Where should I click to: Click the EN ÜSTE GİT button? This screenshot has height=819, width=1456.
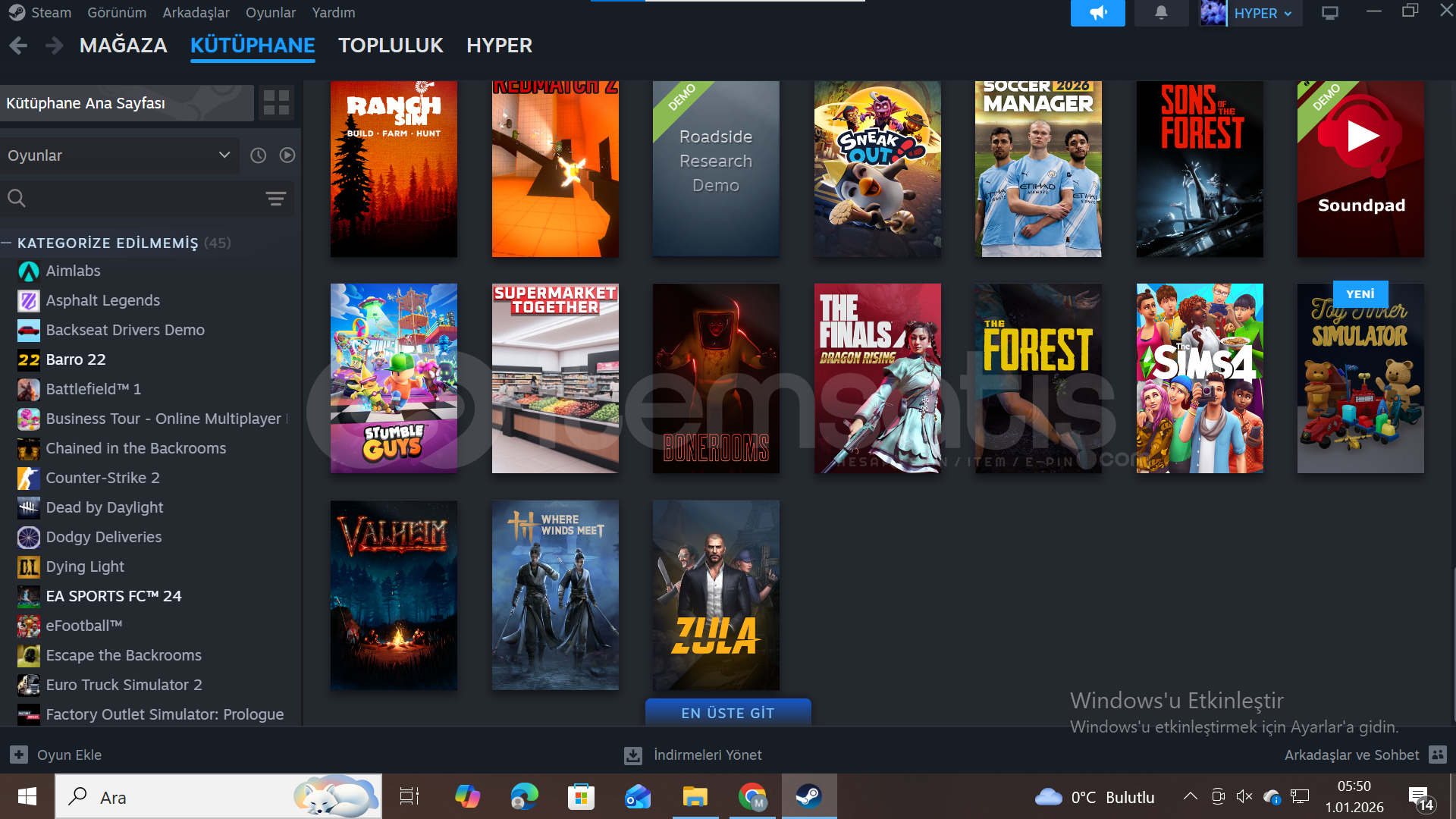click(727, 713)
